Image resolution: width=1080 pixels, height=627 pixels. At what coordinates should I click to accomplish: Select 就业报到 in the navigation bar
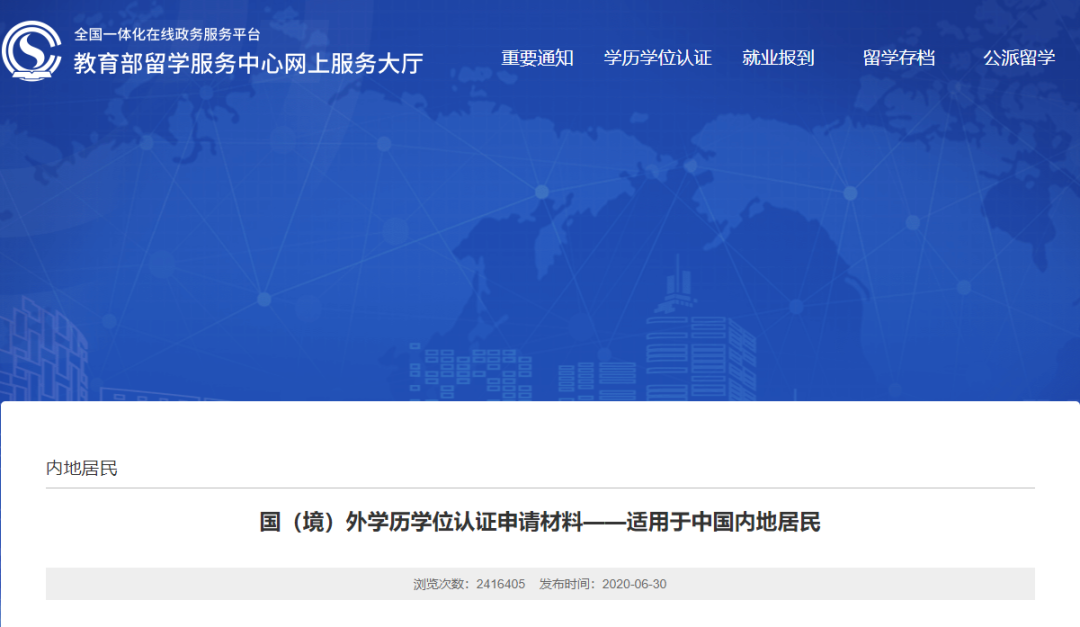coord(779,58)
